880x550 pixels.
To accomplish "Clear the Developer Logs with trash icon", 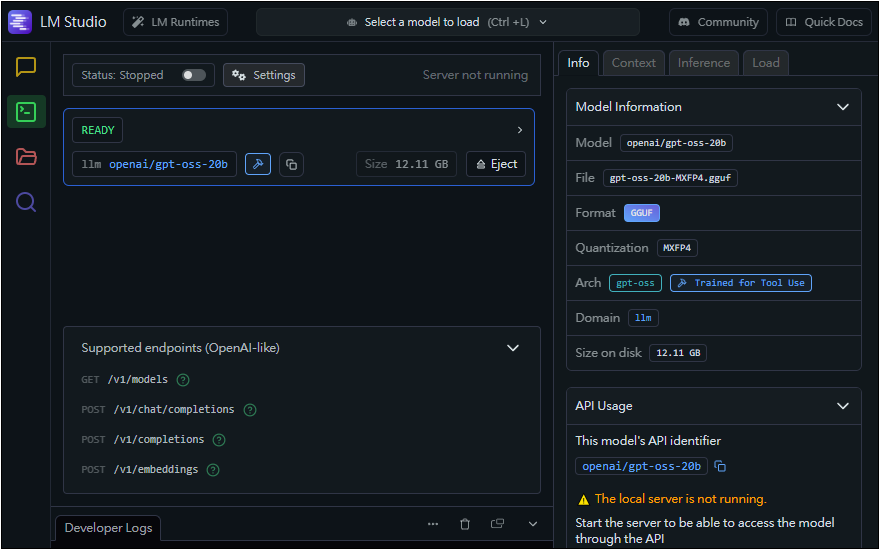I will [x=465, y=524].
